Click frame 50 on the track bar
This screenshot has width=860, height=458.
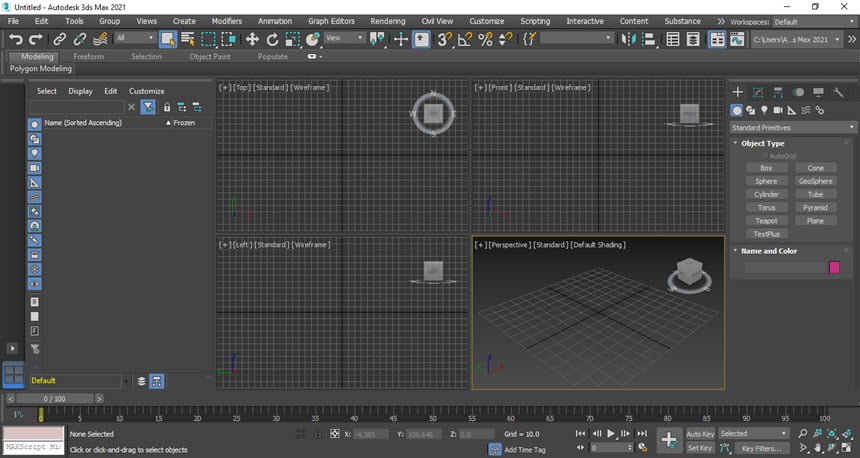[432, 415]
